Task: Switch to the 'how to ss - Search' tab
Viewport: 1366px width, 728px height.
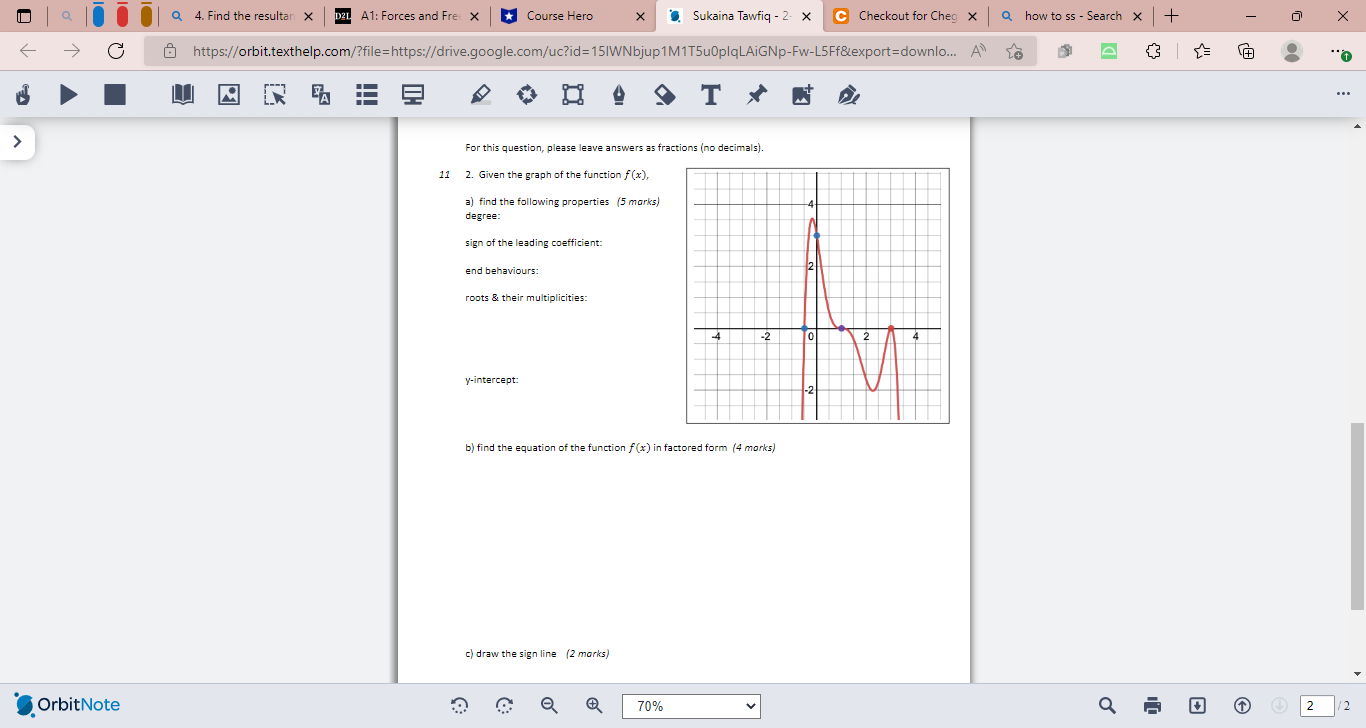Action: [x=1072, y=16]
